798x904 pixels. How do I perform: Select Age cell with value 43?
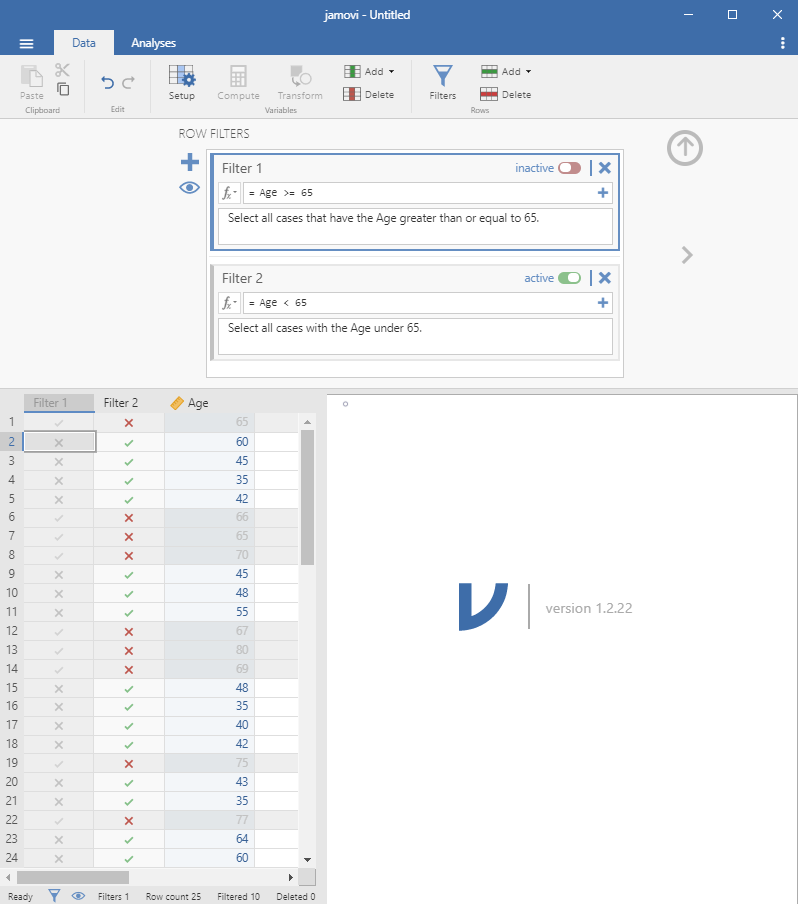point(210,782)
